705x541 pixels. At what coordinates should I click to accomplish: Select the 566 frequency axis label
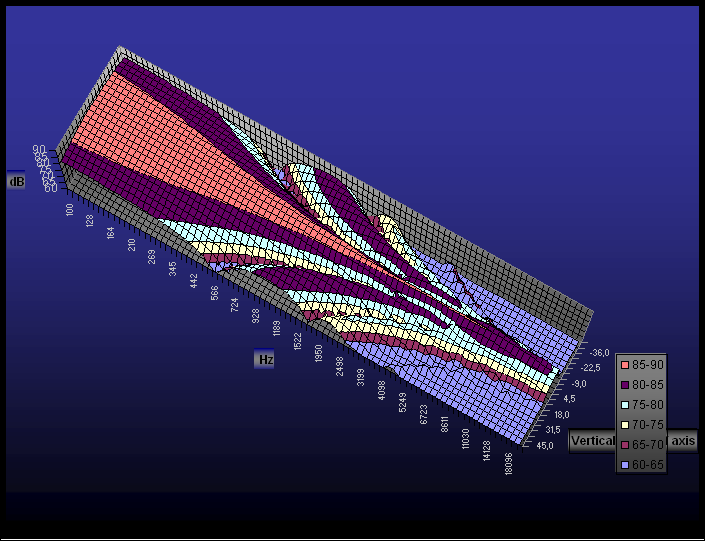214,293
